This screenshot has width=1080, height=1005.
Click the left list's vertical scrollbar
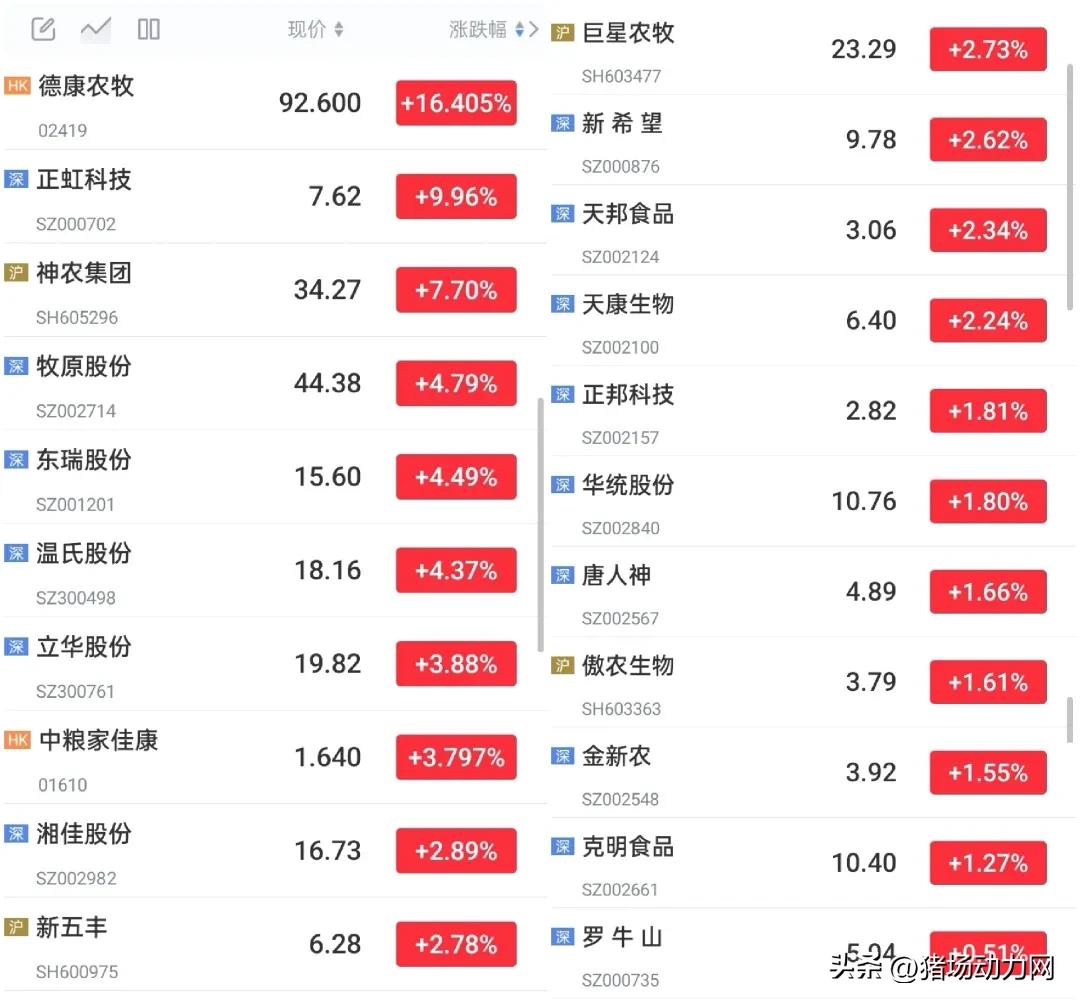541,520
